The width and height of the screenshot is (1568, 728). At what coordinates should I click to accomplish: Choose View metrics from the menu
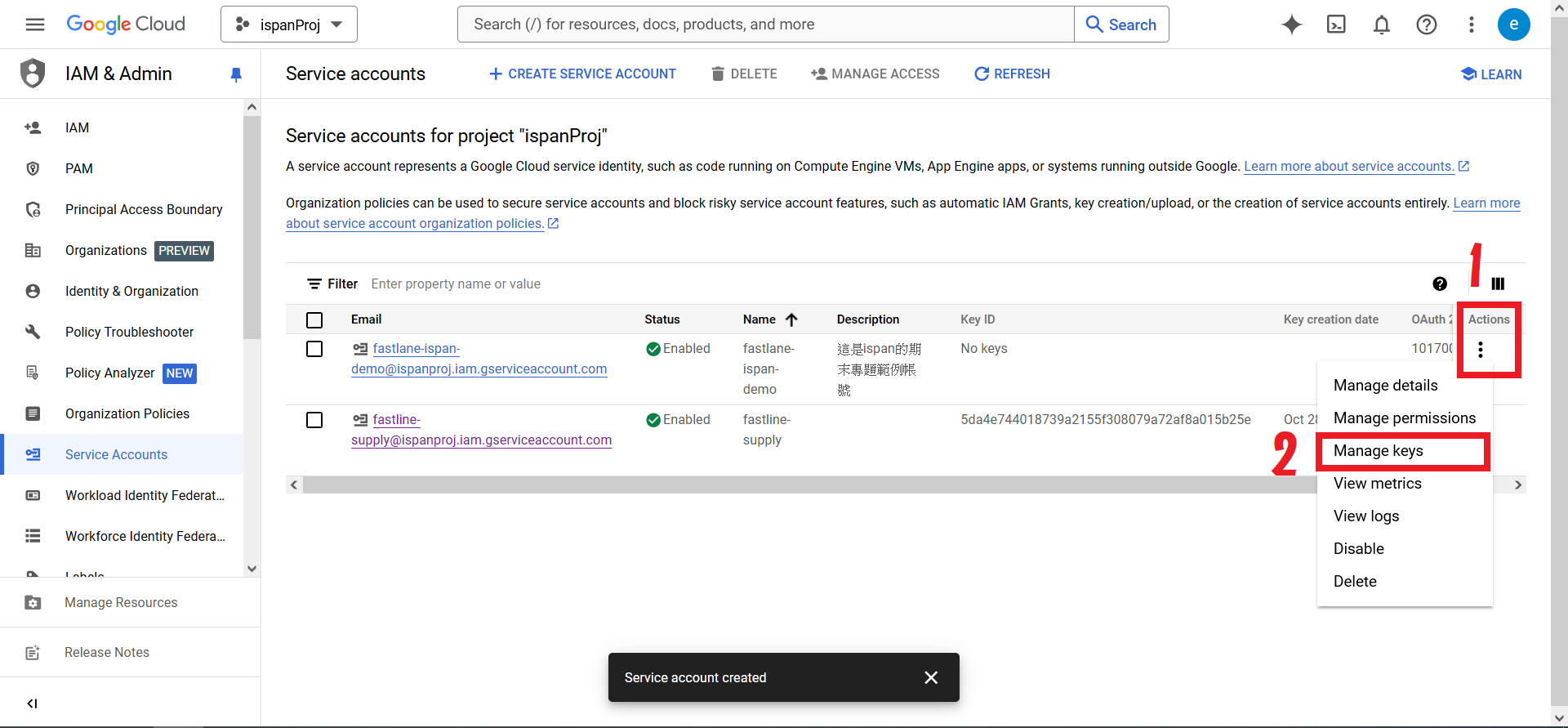click(1405, 483)
